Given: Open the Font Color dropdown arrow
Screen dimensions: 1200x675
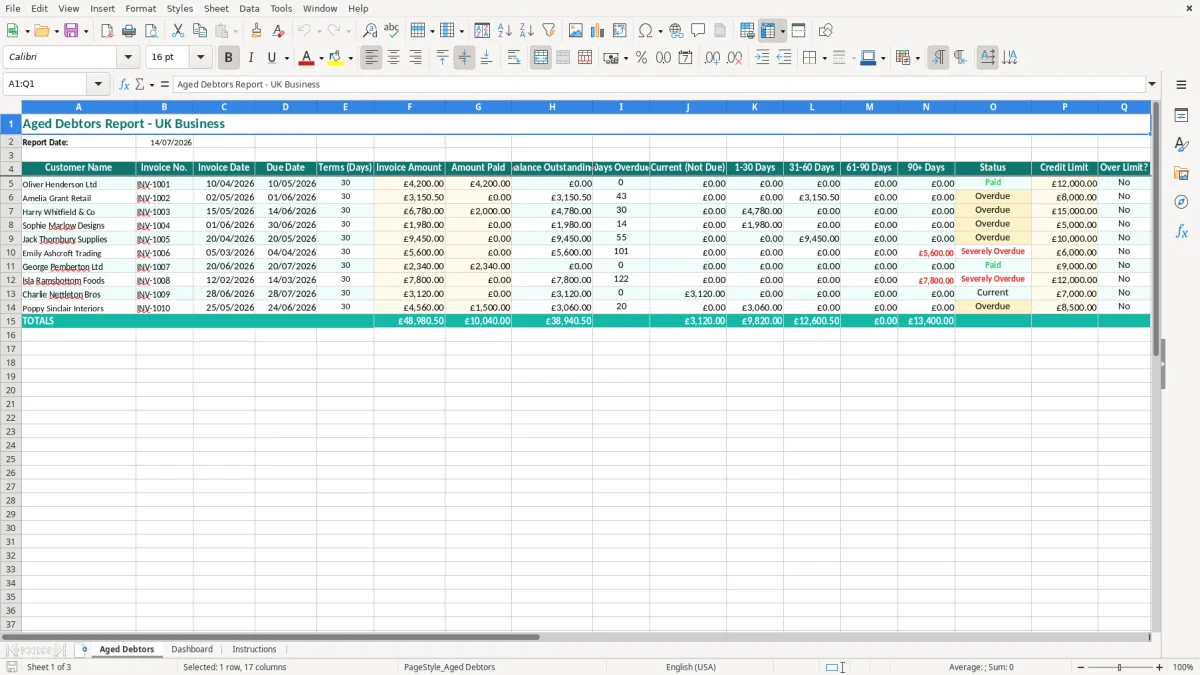Looking at the screenshot, I should 321,58.
